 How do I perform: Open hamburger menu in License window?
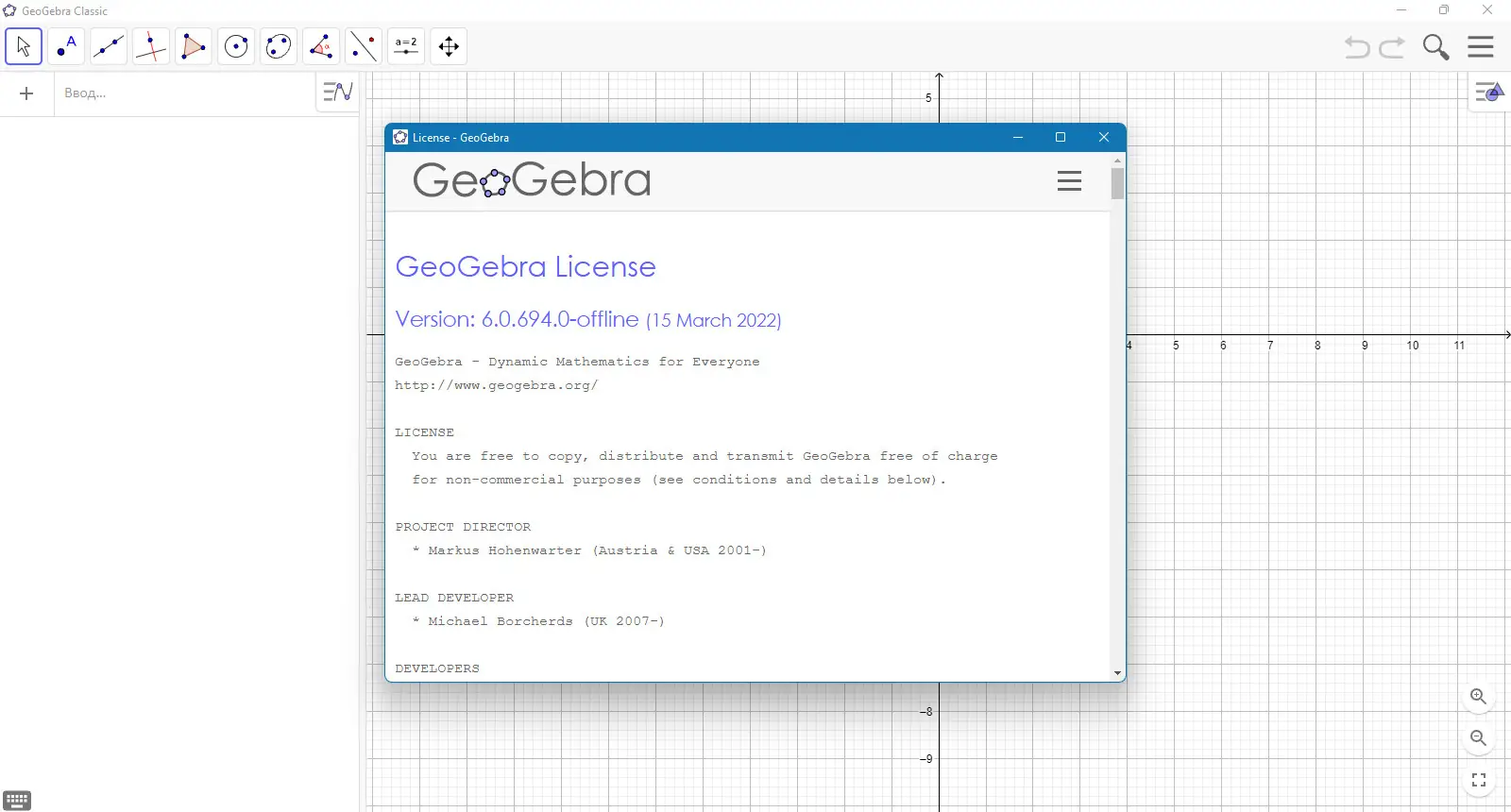click(1069, 181)
